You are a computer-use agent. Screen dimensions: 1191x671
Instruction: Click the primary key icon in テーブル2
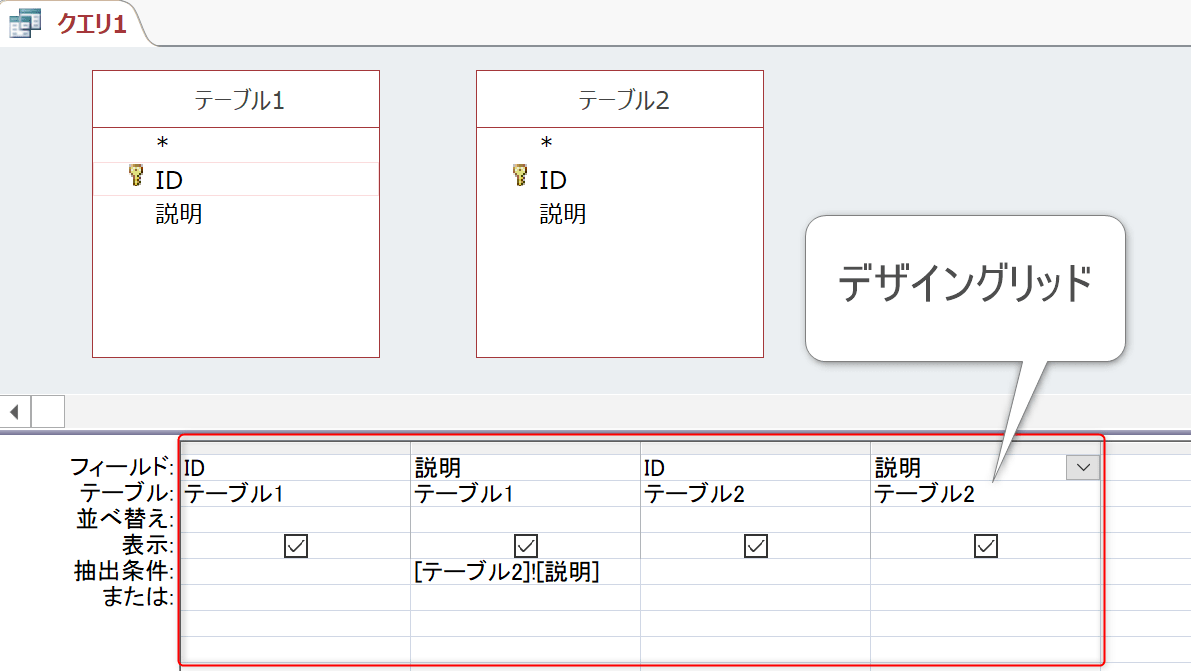(520, 177)
